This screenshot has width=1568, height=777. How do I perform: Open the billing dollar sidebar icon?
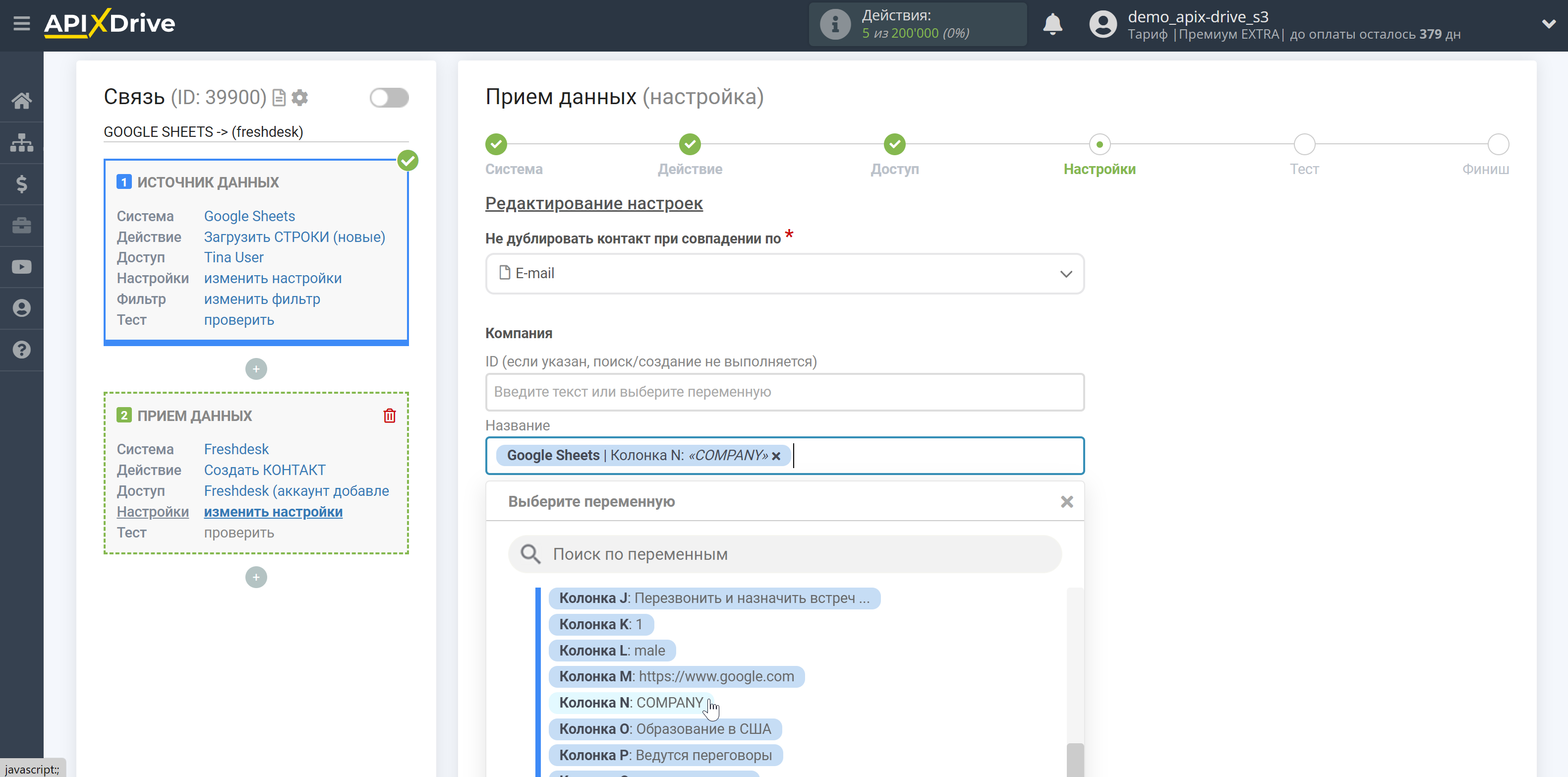pyautogui.click(x=21, y=184)
